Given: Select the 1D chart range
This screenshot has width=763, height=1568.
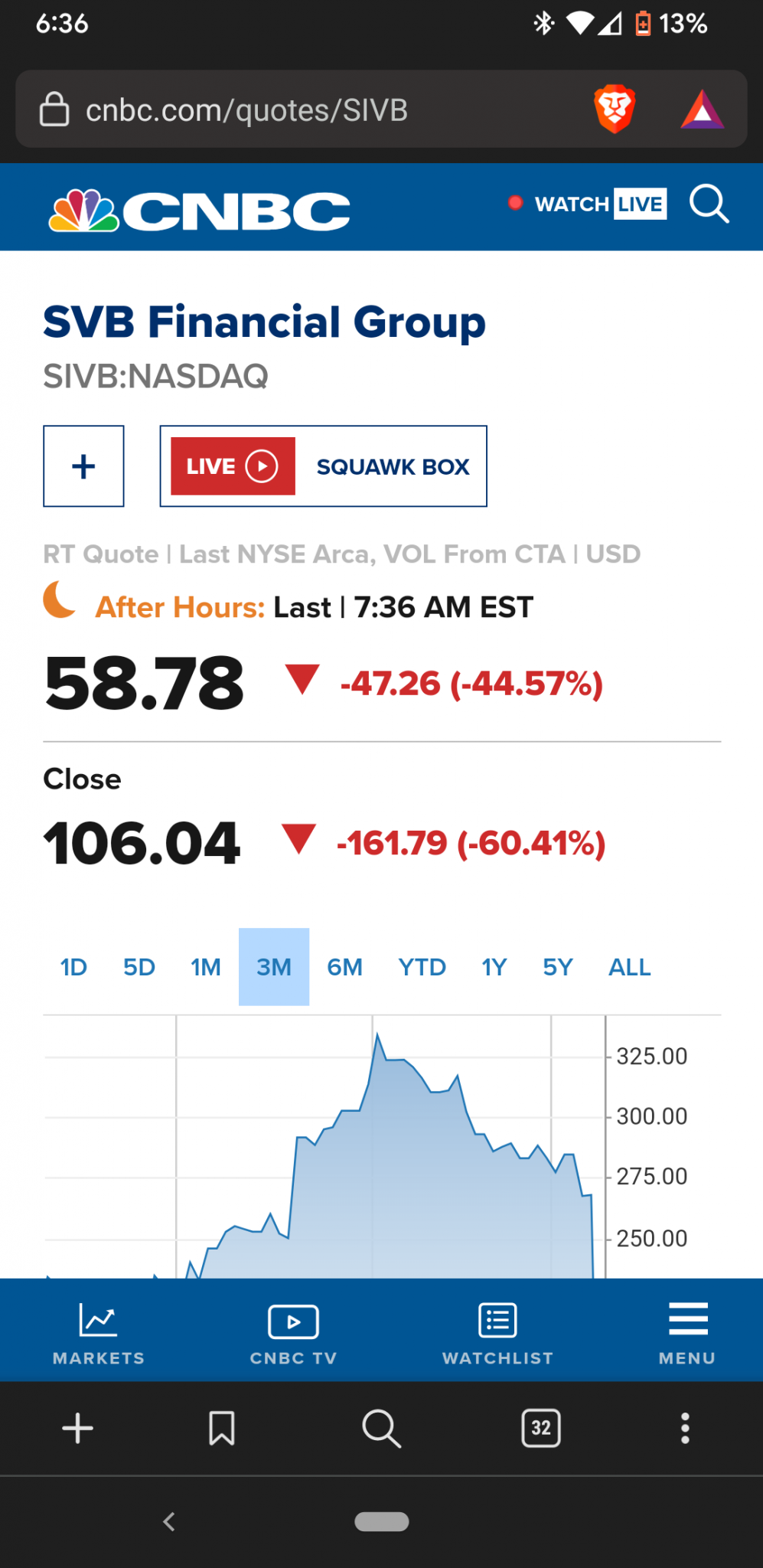Looking at the screenshot, I should click(73, 967).
